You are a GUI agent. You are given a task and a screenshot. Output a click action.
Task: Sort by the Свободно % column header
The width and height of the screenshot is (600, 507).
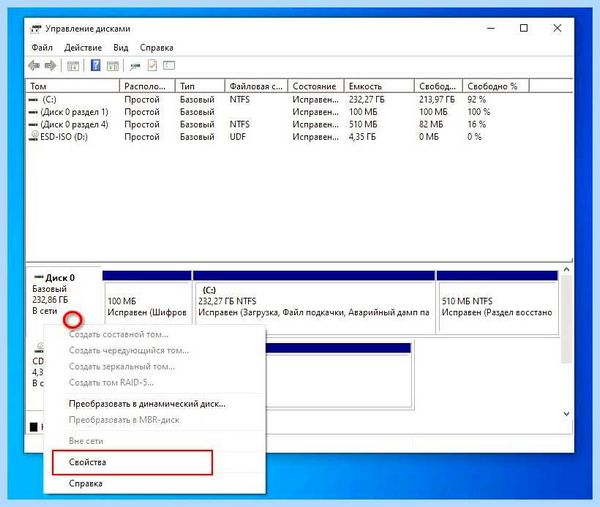pyautogui.click(x=496, y=86)
